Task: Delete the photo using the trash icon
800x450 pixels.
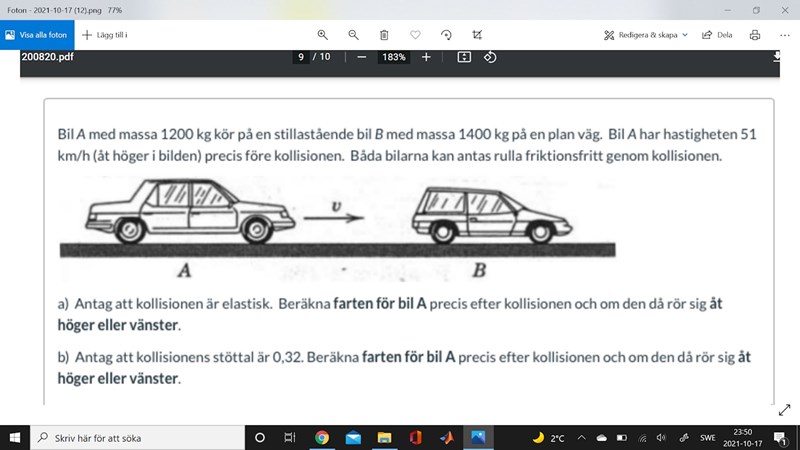Action: (384, 34)
